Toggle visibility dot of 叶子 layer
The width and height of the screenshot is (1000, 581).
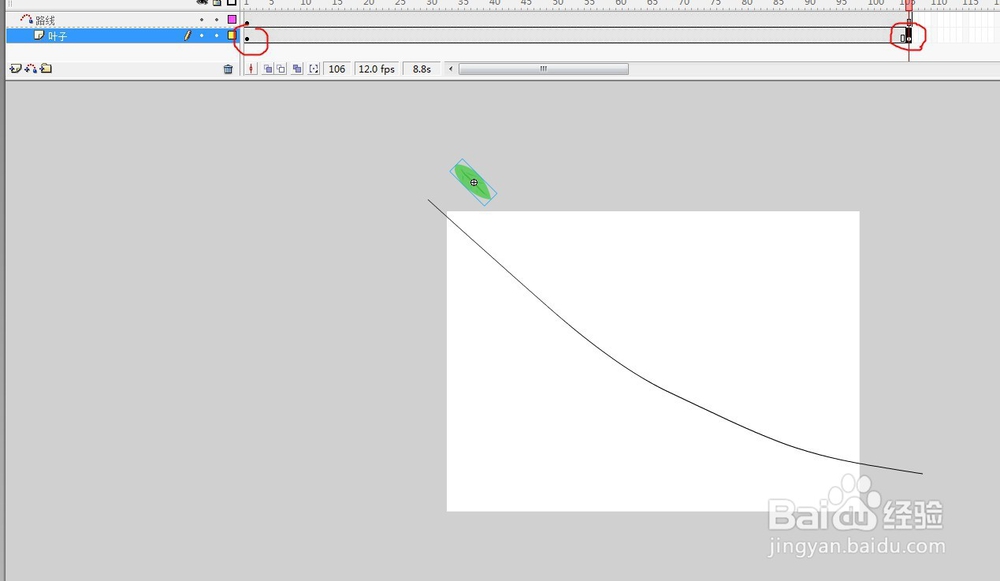(x=202, y=36)
